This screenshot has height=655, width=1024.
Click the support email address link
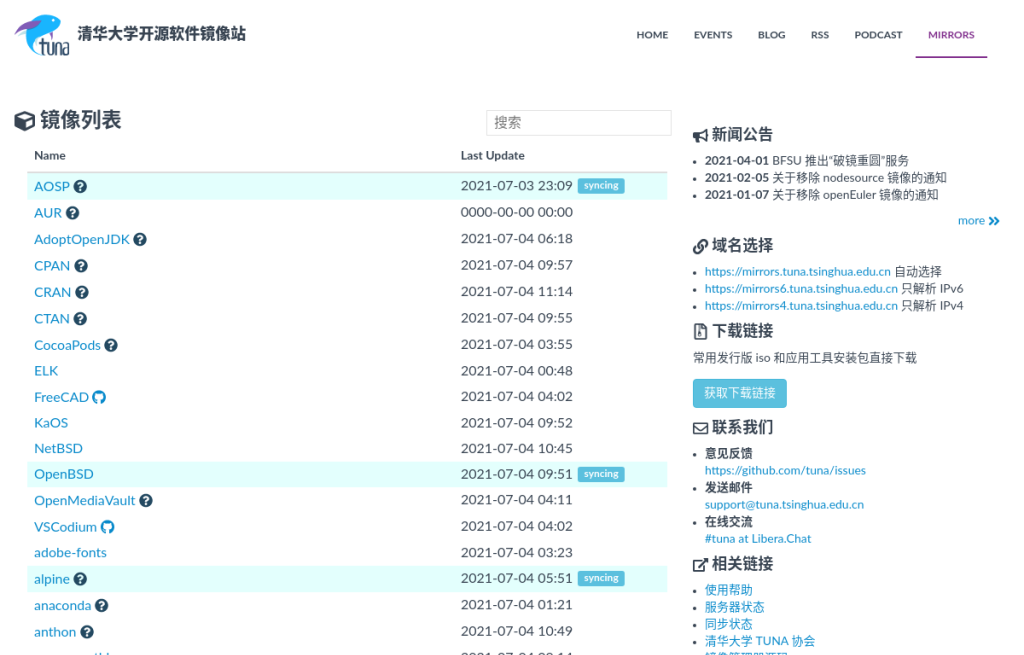784,505
